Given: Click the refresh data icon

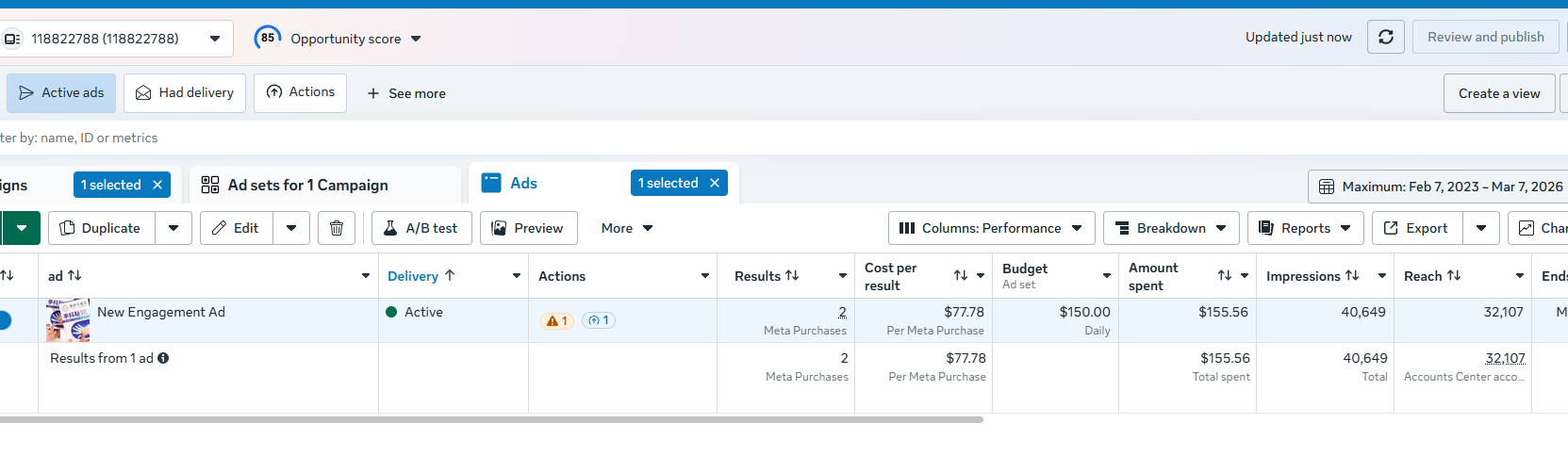Looking at the screenshot, I should click(1385, 37).
